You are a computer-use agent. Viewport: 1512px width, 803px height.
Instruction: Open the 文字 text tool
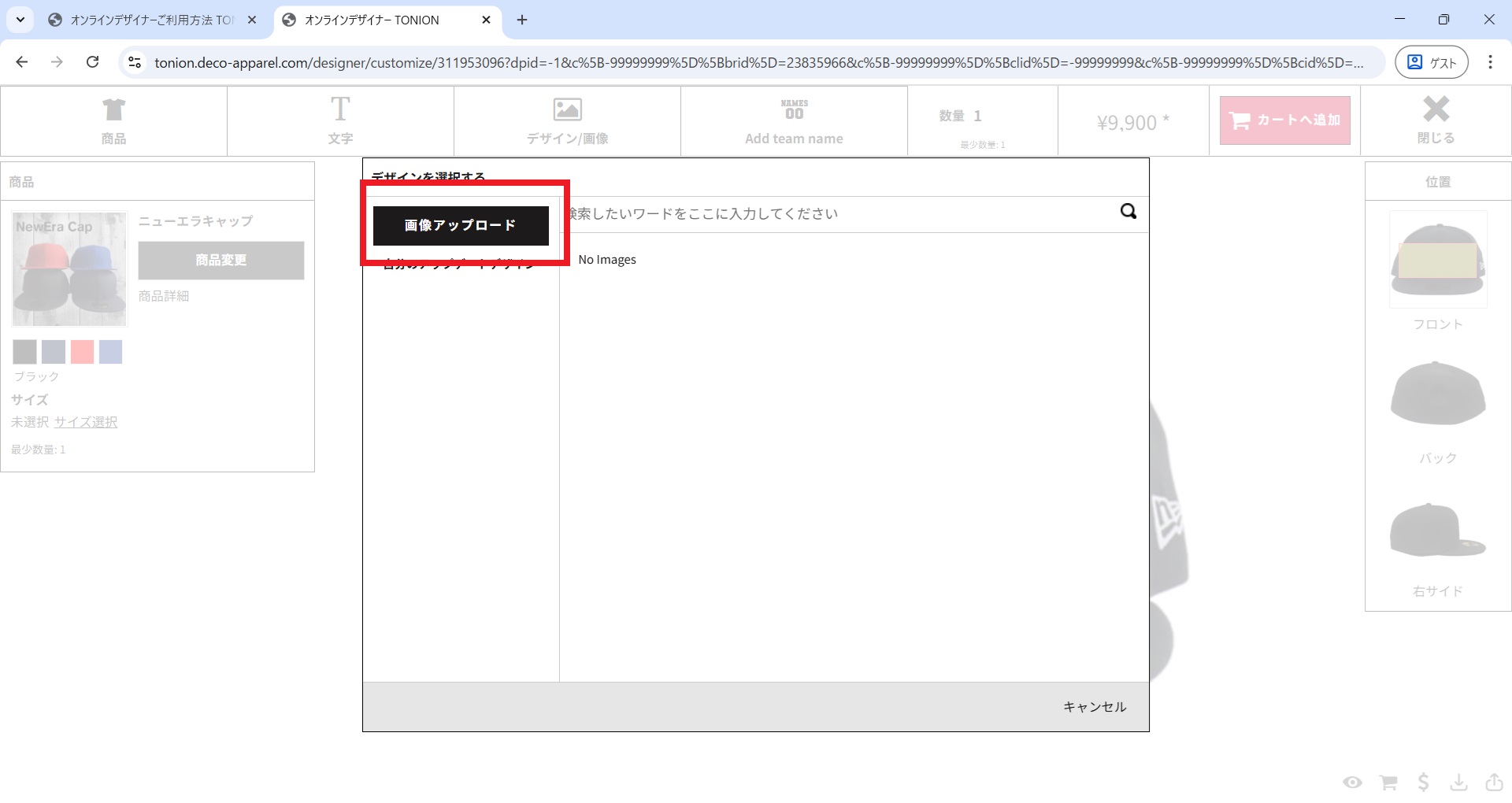coord(340,121)
